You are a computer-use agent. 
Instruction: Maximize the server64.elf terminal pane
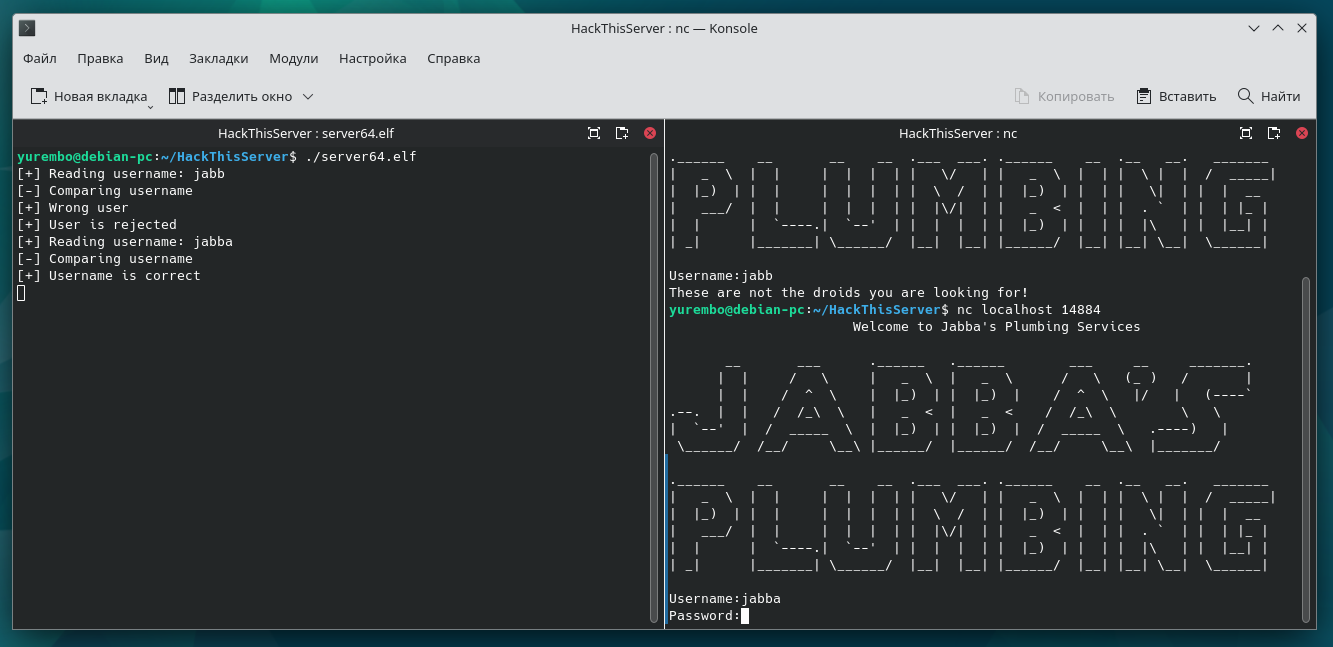point(594,133)
